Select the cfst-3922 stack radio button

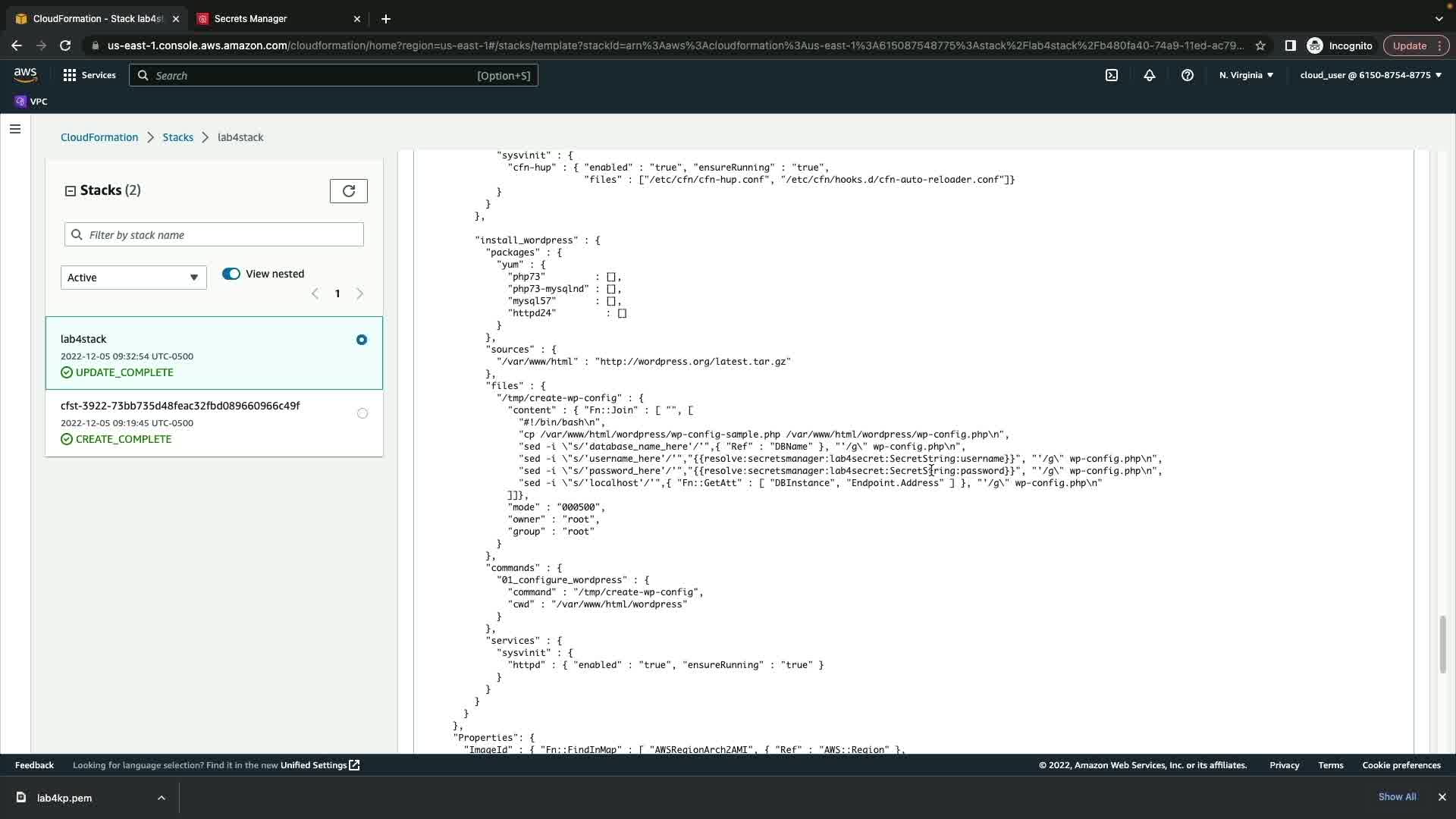[x=362, y=413]
